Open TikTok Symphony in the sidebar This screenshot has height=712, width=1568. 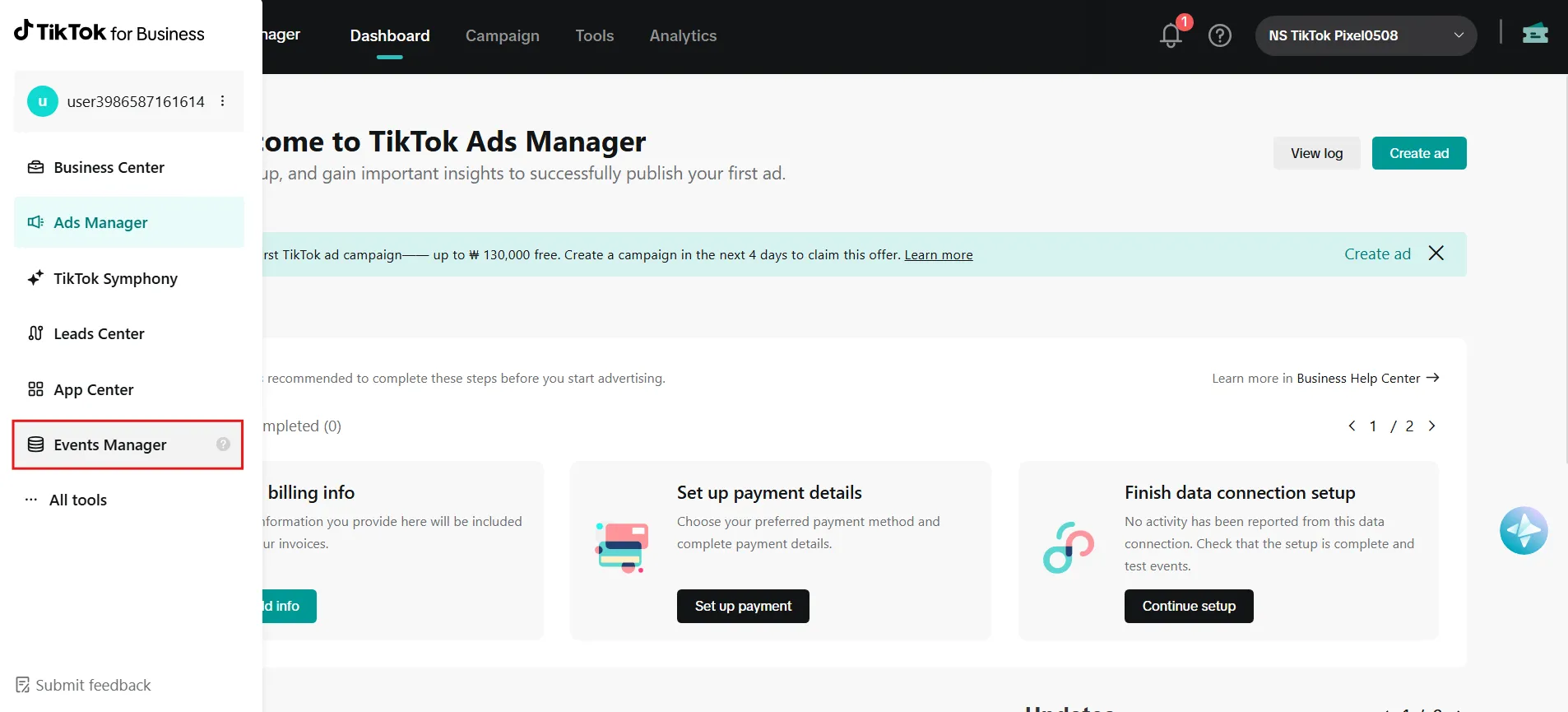click(129, 278)
